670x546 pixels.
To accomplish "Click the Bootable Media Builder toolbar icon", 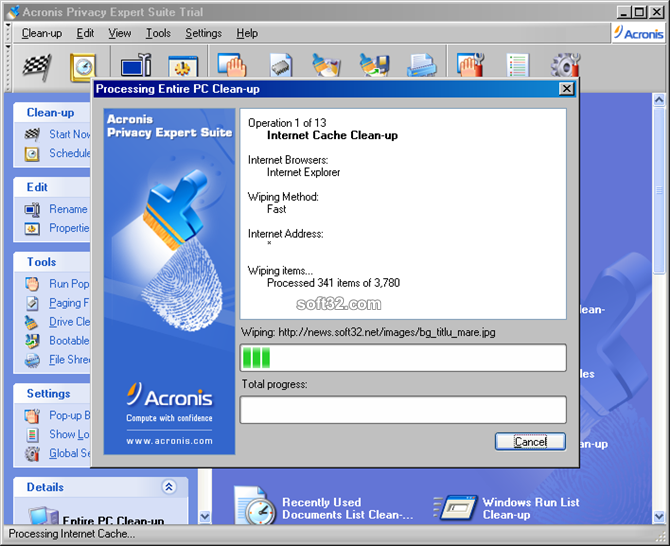I will (x=374, y=65).
